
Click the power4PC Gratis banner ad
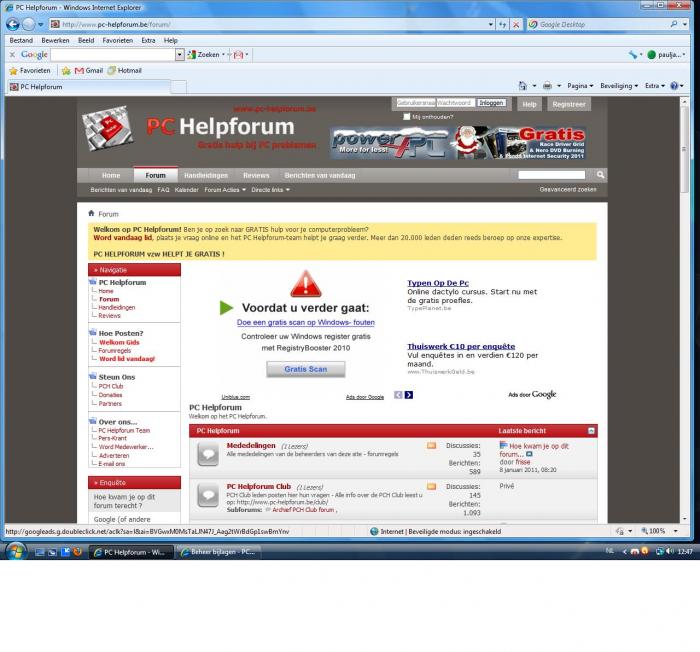(458, 142)
